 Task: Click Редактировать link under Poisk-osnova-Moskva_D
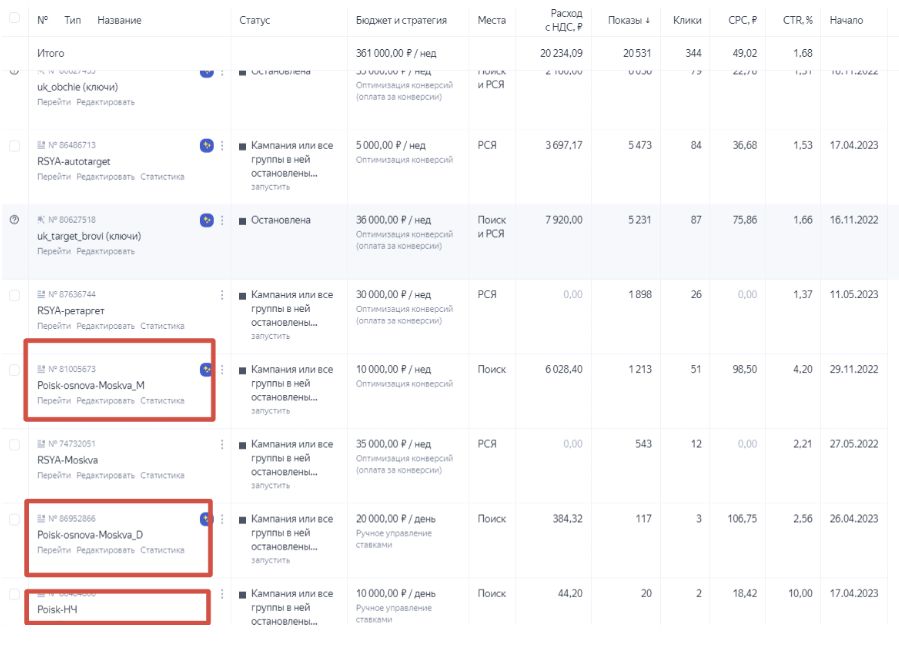tap(105, 550)
